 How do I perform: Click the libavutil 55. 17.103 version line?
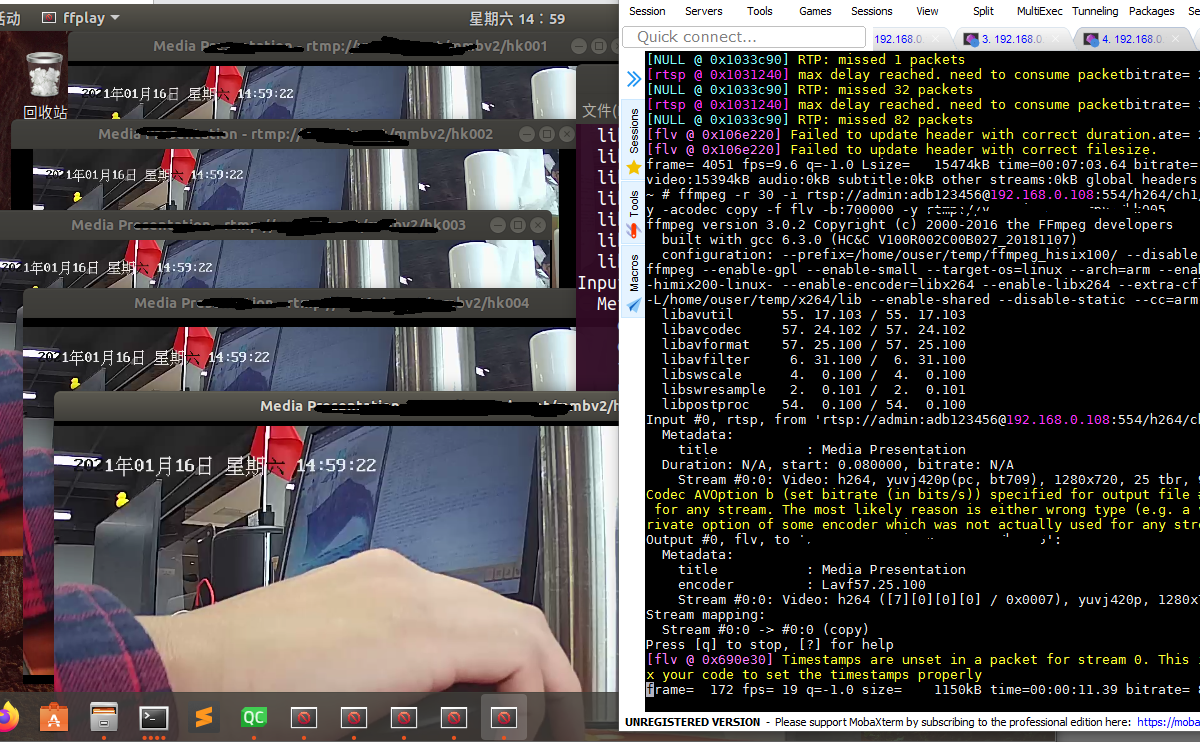click(814, 314)
